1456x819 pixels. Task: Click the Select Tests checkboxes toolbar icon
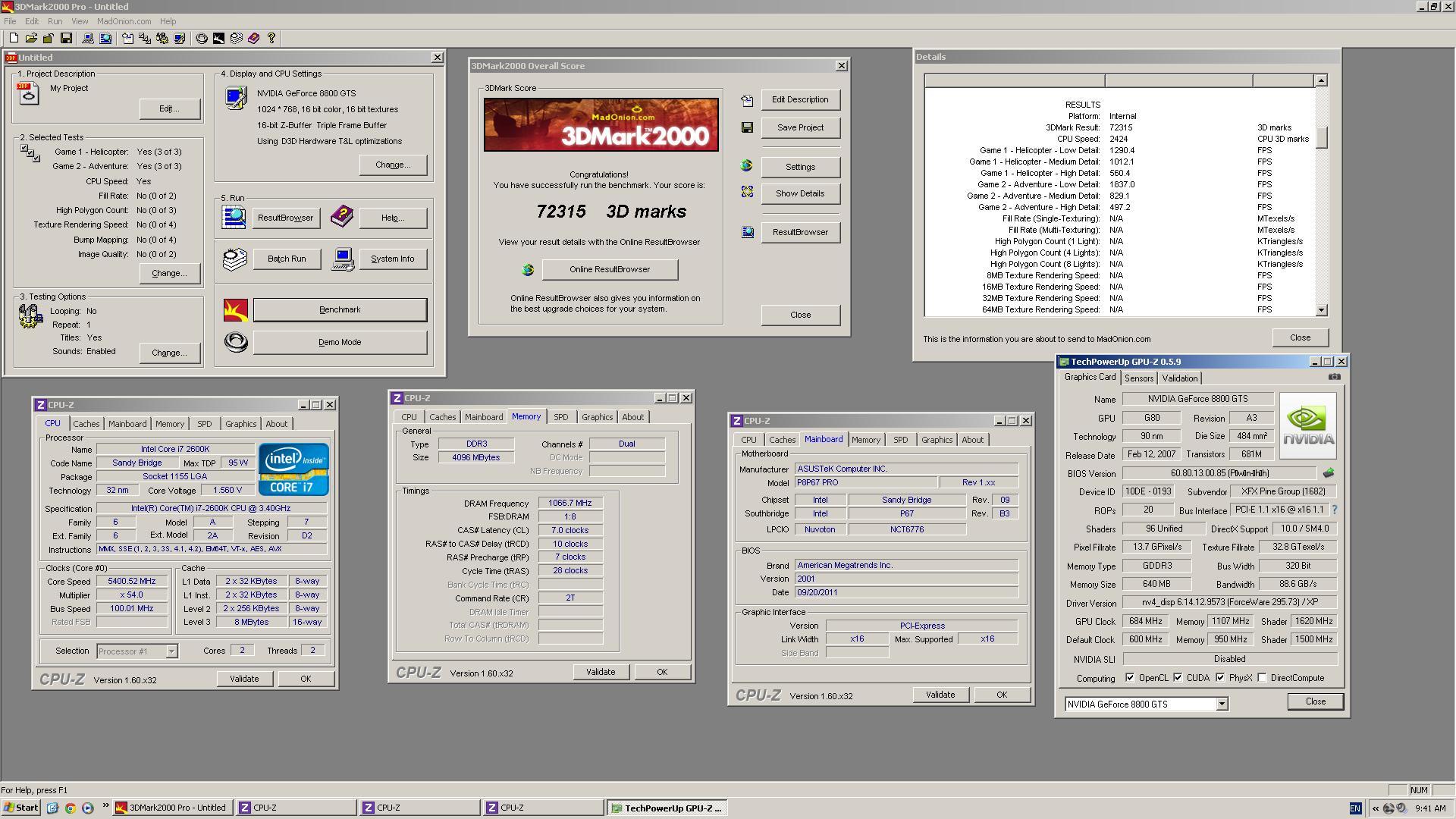(x=145, y=38)
